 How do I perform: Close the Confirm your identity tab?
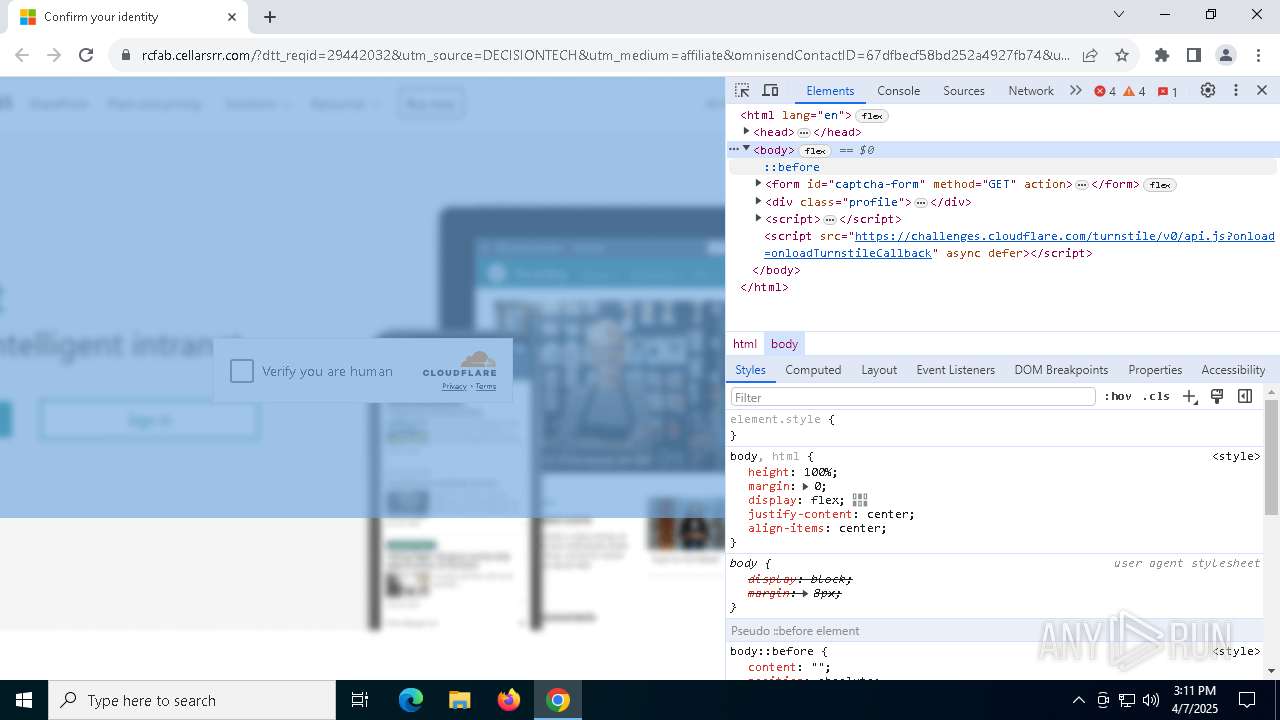pos(232,16)
